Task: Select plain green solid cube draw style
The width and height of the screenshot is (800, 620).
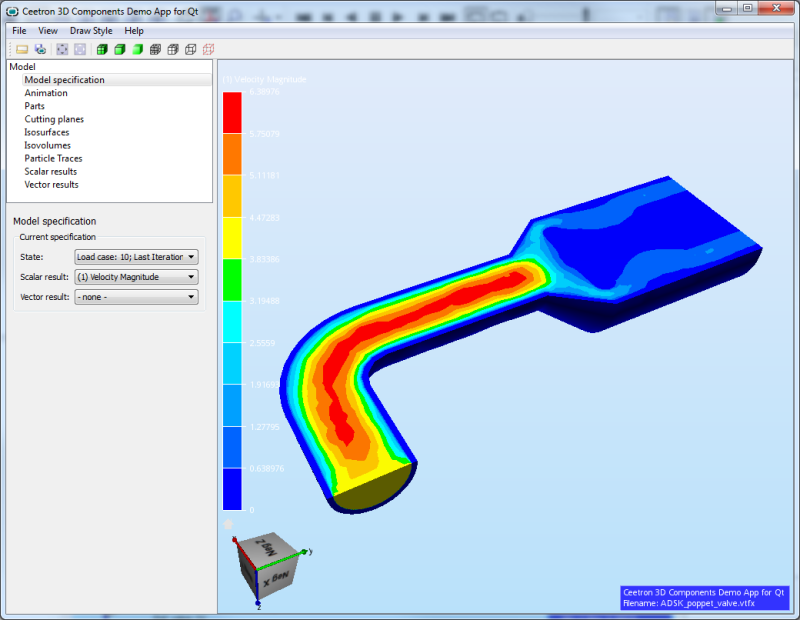Action: tap(137, 49)
